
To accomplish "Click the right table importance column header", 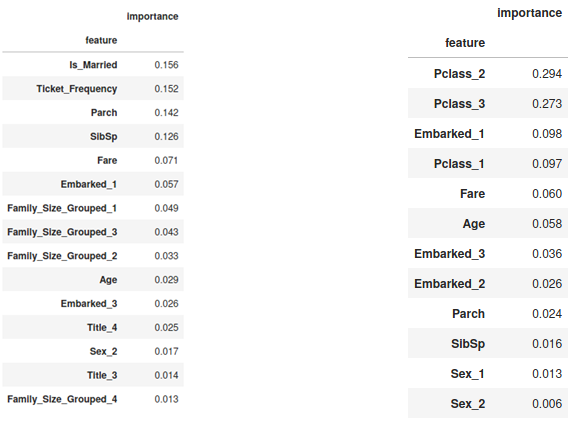I will tap(530, 13).
